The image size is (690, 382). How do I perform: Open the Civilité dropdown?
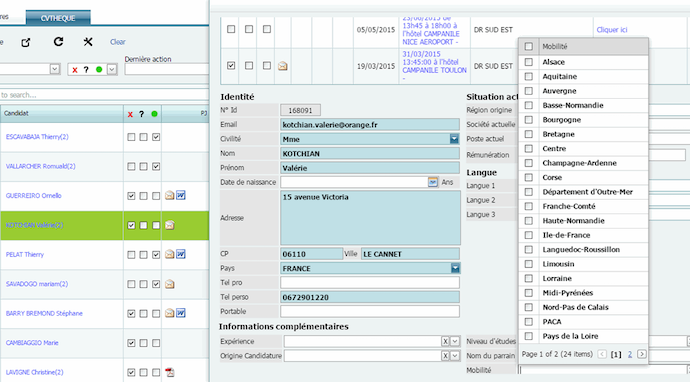point(454,139)
